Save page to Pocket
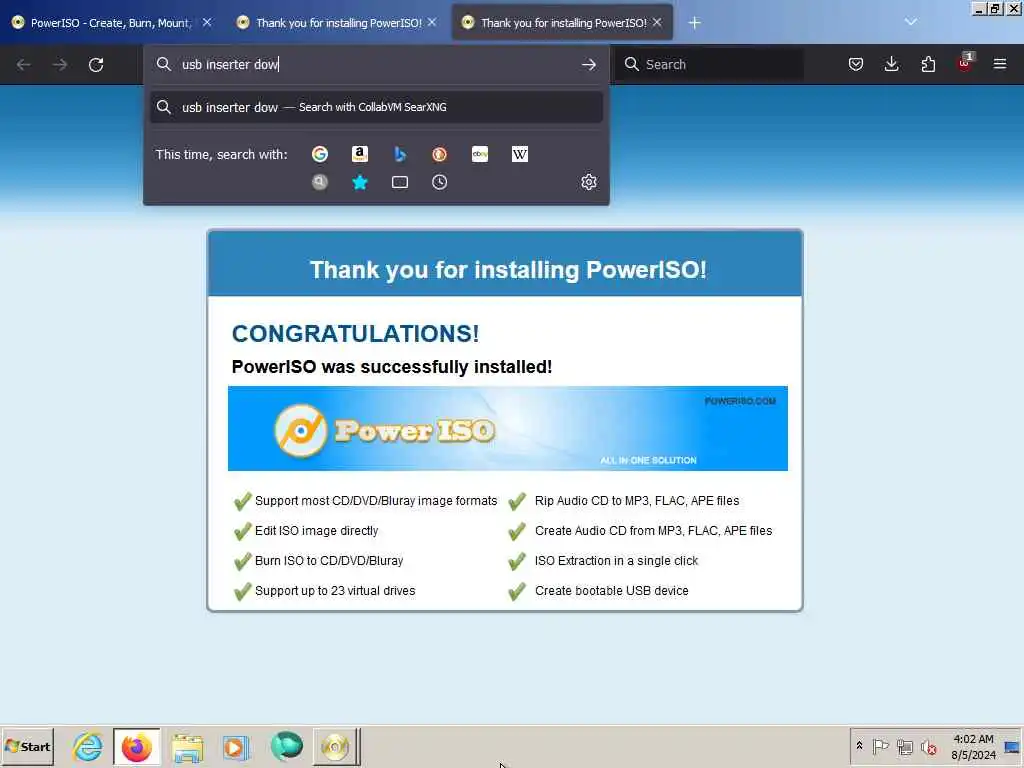Screen dimensions: 1024x768 pyautogui.click(x=856, y=64)
